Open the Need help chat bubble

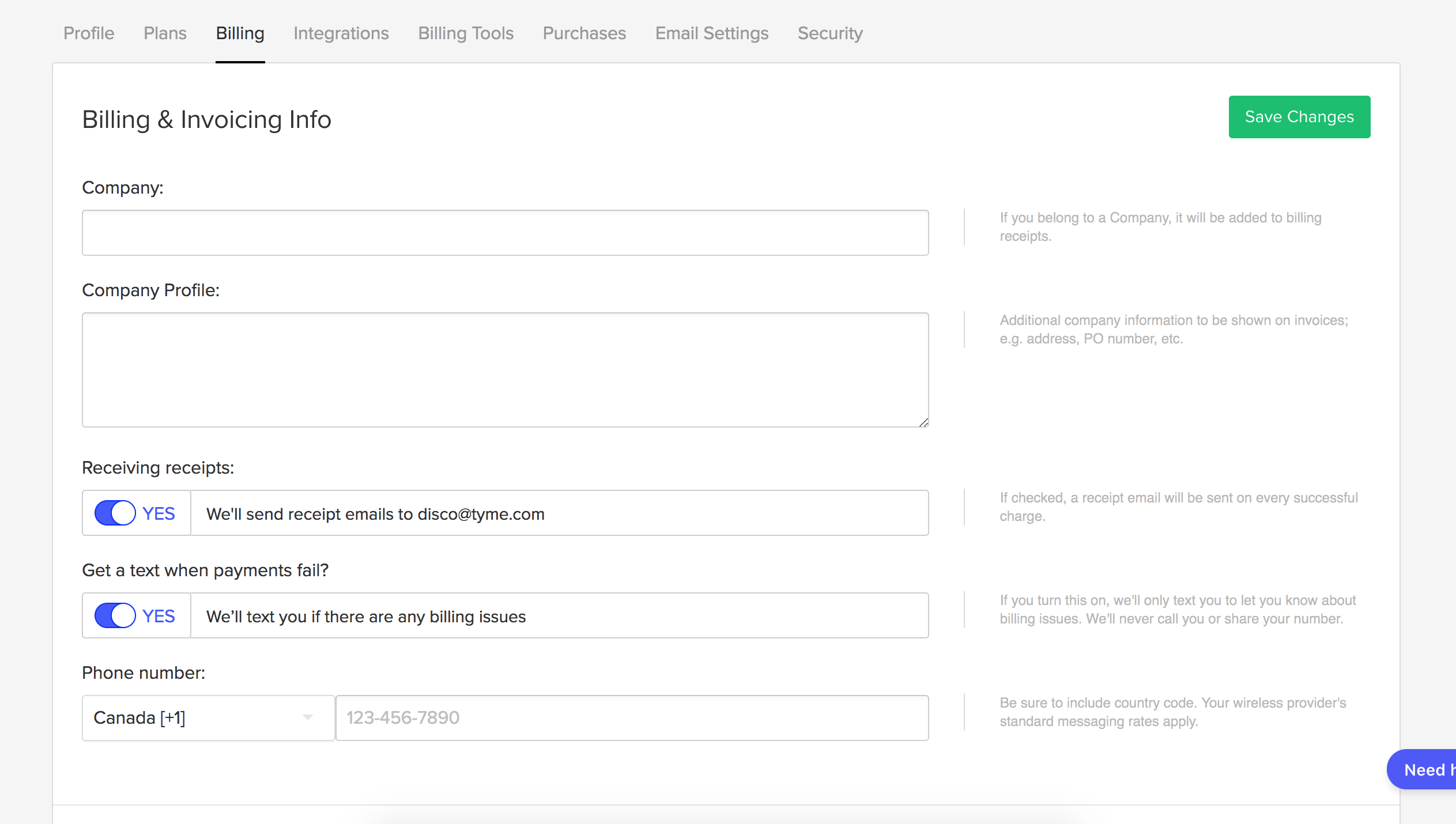pyautogui.click(x=1421, y=769)
